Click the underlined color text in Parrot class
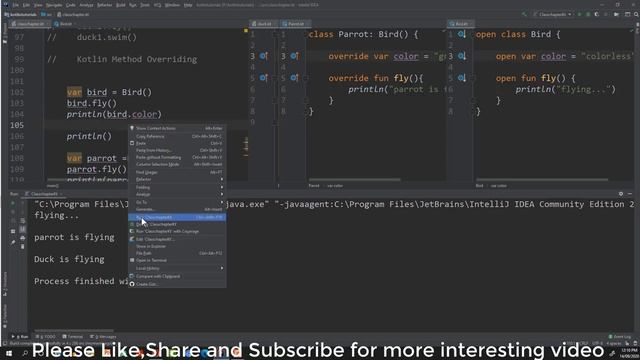 406,56
